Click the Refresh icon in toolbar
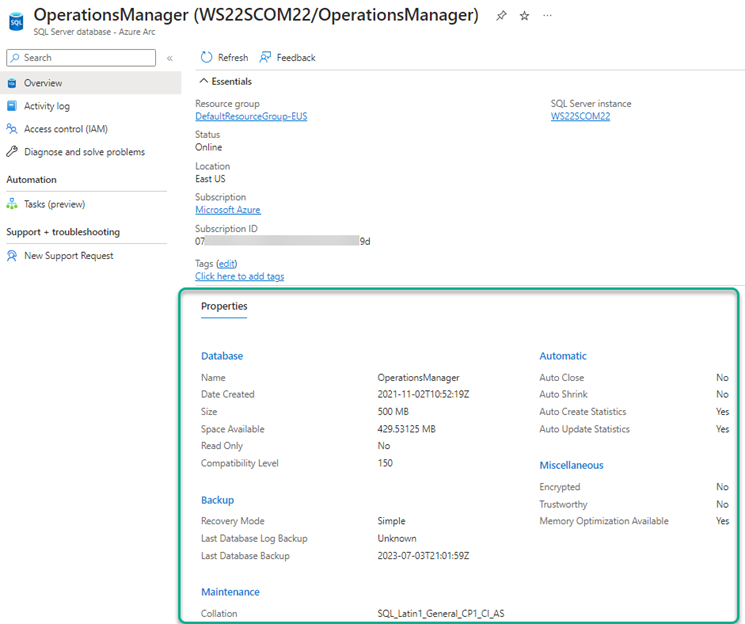Image resolution: width=745 pixels, height=624 pixels. point(207,58)
